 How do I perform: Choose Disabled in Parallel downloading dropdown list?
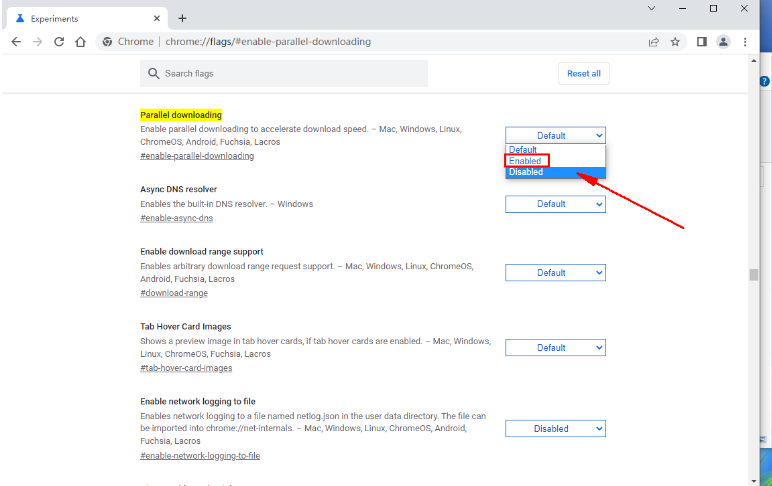click(x=527, y=172)
